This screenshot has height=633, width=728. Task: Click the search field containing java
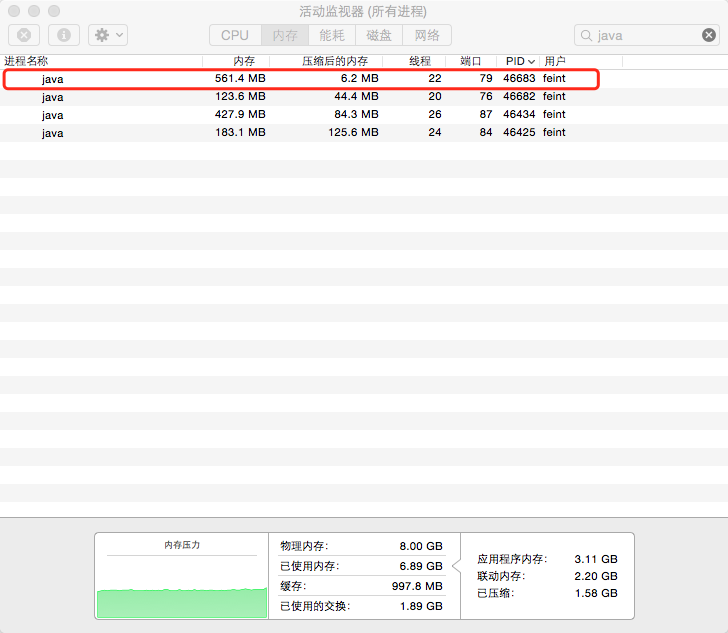(x=647, y=35)
